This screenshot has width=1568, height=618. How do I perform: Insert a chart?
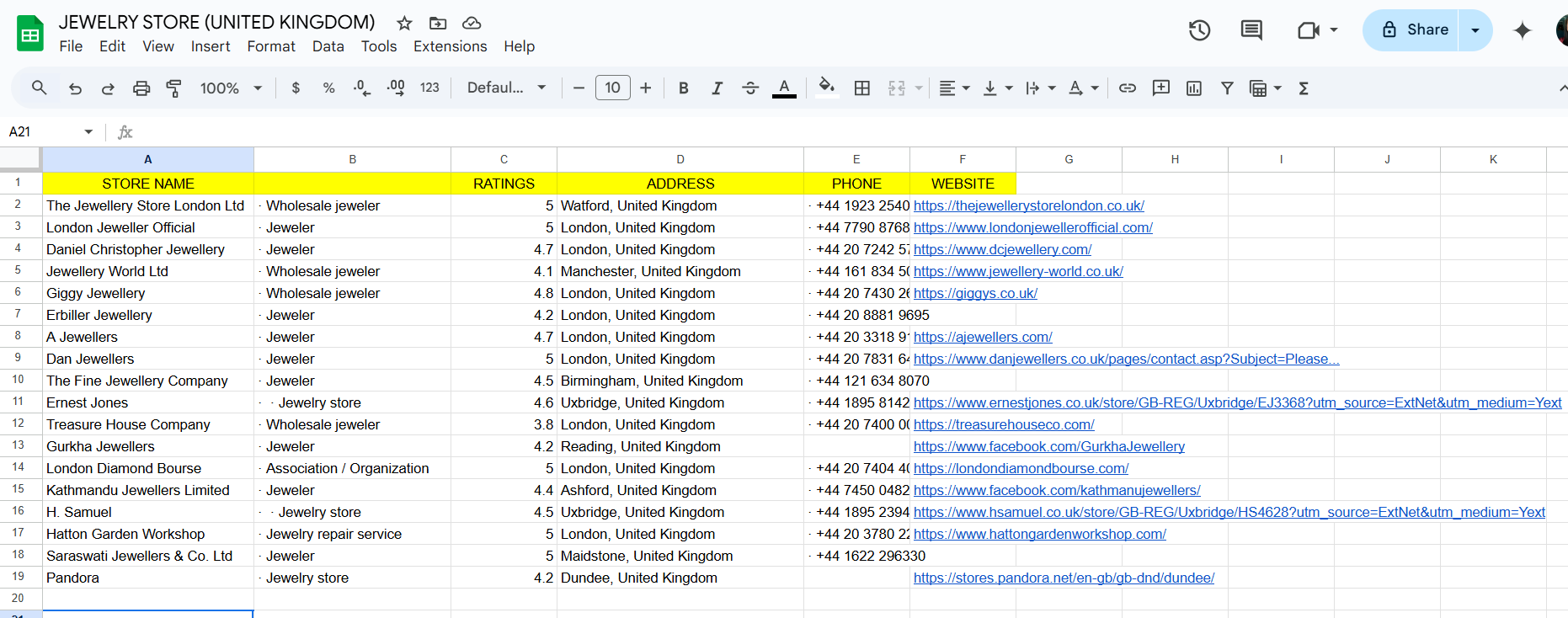(1194, 88)
